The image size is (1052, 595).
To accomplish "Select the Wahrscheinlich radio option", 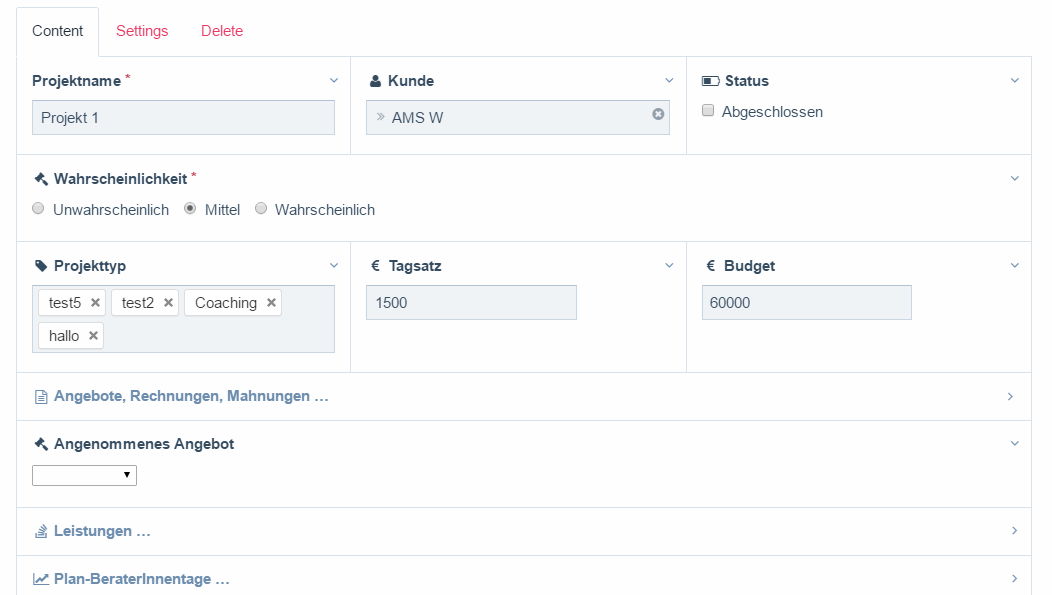I will point(261,209).
